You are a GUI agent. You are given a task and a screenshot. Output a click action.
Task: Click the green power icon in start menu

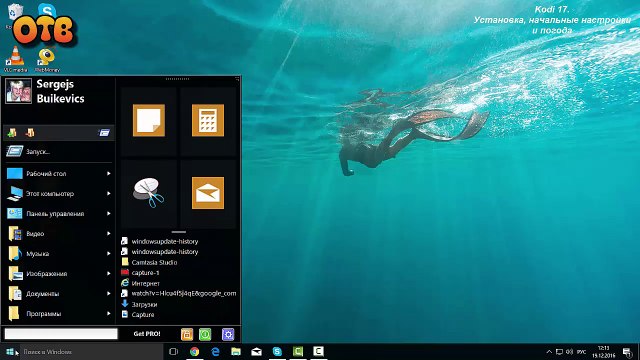click(205, 334)
